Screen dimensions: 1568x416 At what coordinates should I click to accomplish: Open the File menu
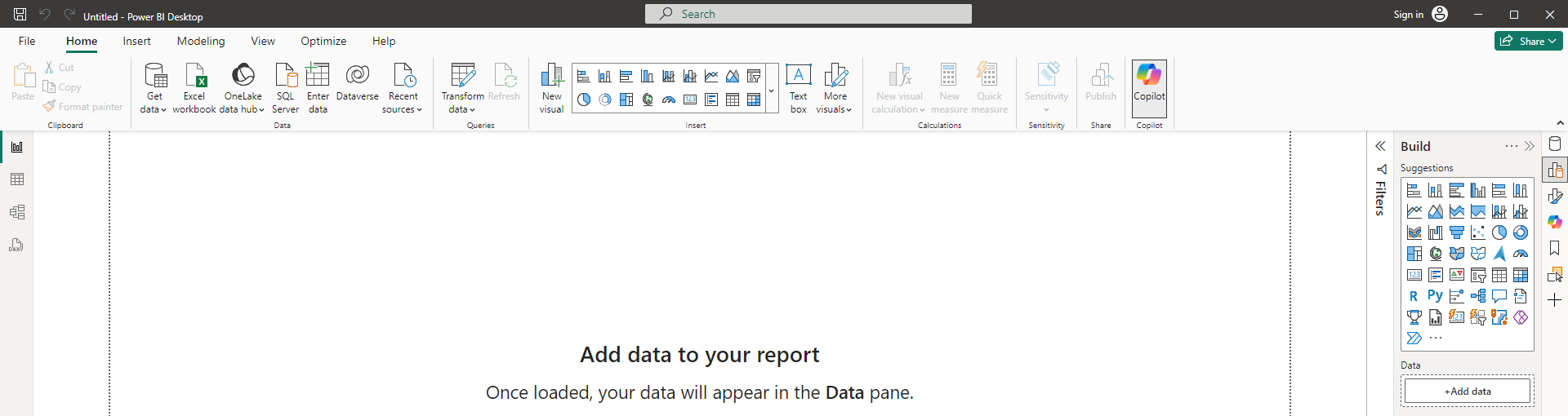pos(27,41)
